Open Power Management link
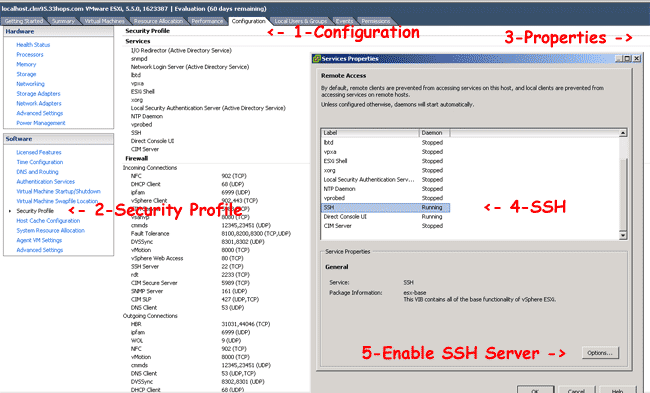 click(x=41, y=123)
